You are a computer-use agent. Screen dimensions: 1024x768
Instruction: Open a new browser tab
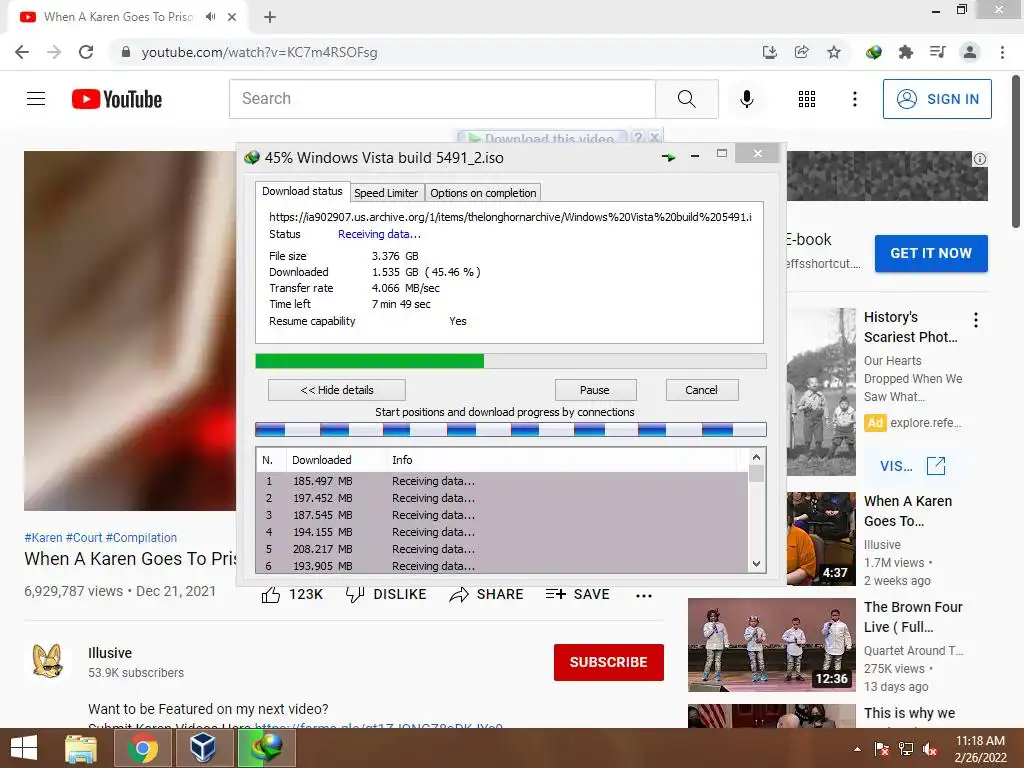click(270, 17)
